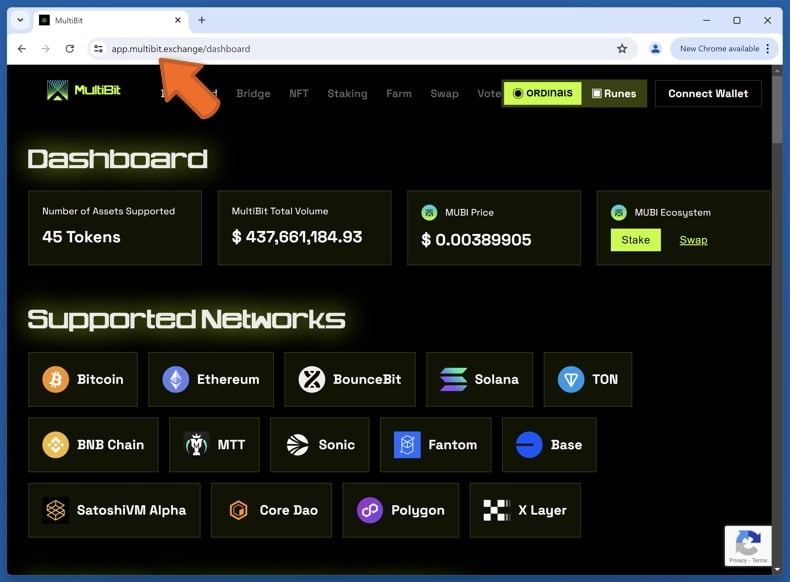
Task: Click the Polygon network icon
Action: 370,510
